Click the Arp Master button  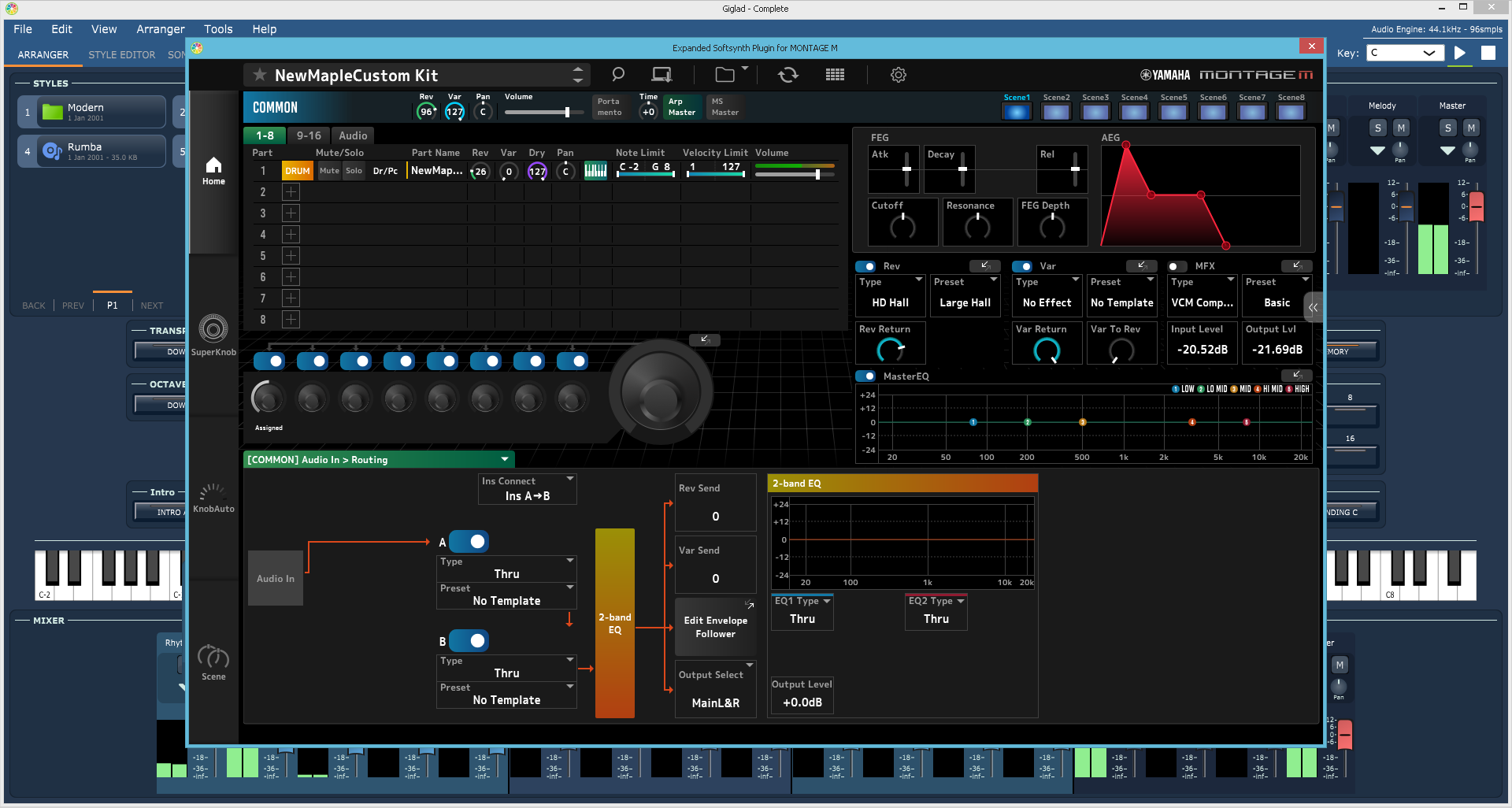[682, 107]
